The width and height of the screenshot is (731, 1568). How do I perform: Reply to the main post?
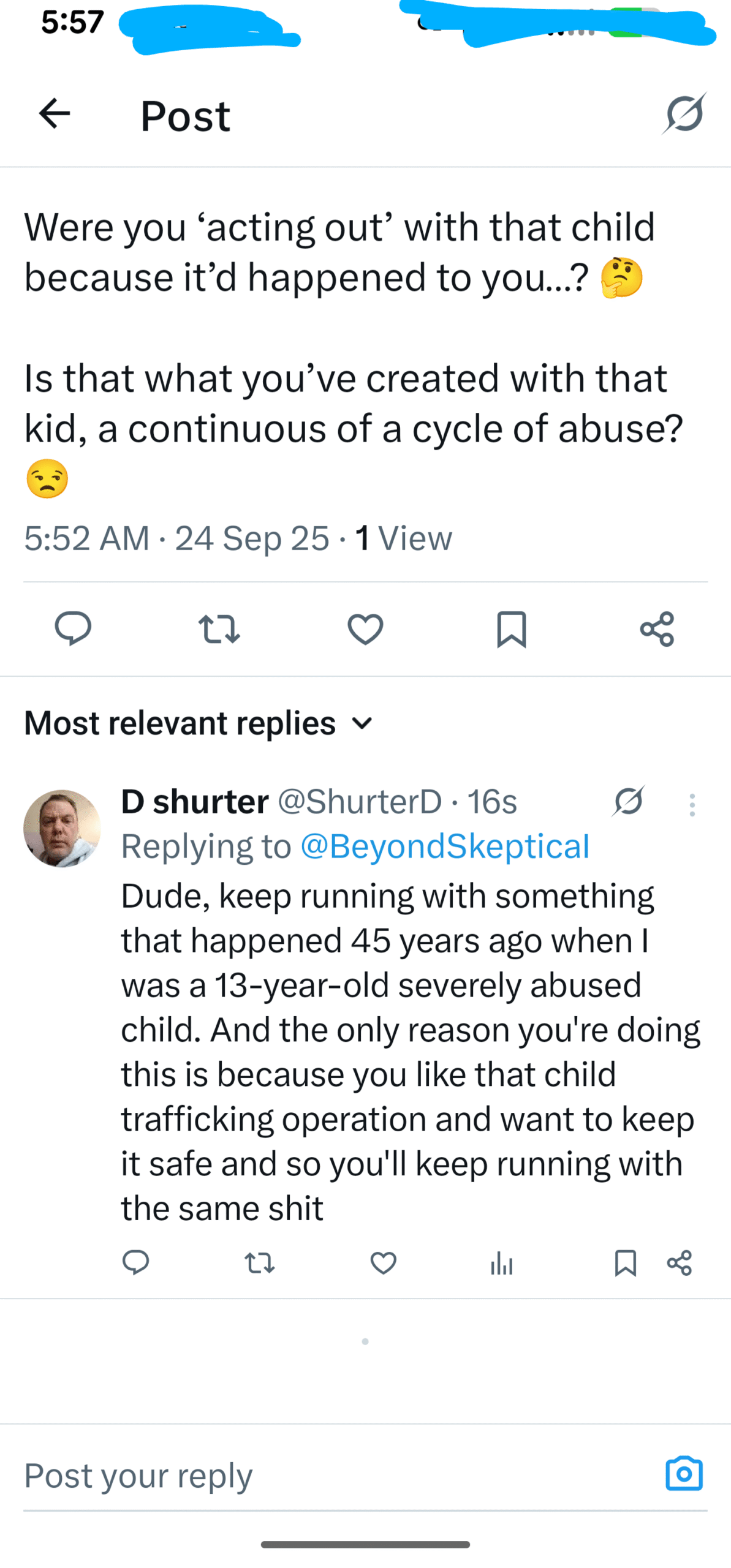[73, 628]
